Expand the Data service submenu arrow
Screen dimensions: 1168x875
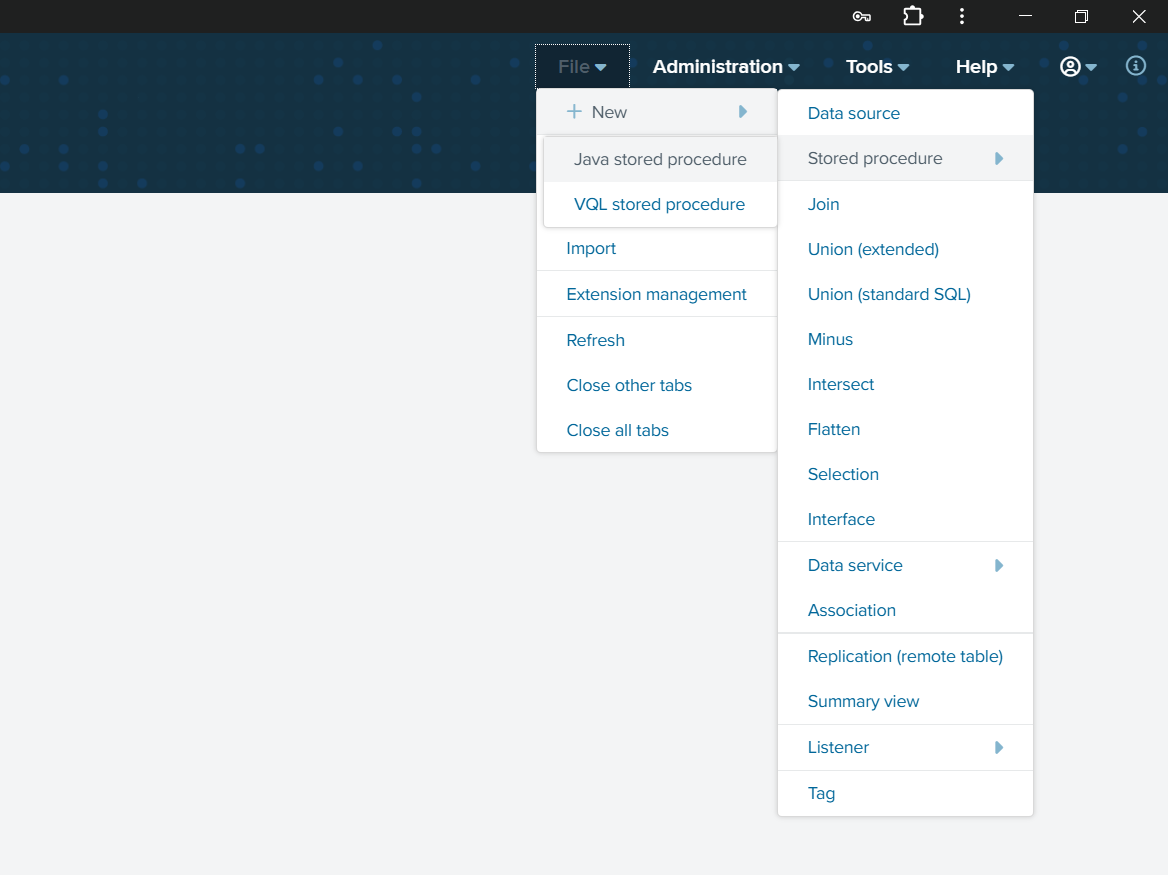pyautogui.click(x=999, y=565)
